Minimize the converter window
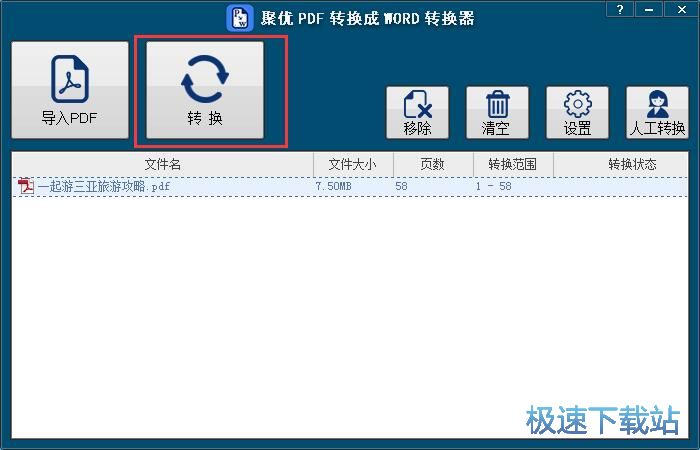 (649, 9)
